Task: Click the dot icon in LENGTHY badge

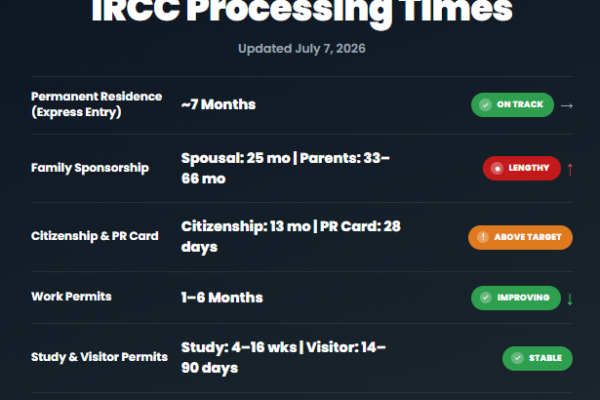Action: [x=497, y=168]
